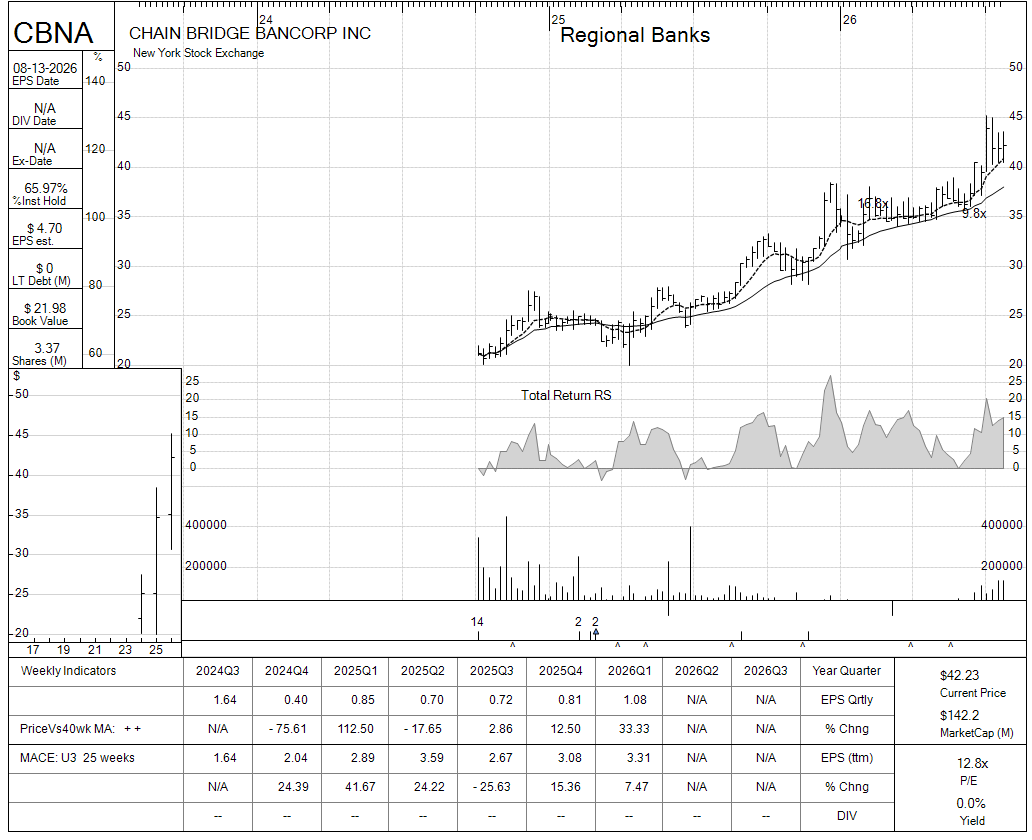
Task: Click the 2025Q3 column header
Action: (492, 671)
